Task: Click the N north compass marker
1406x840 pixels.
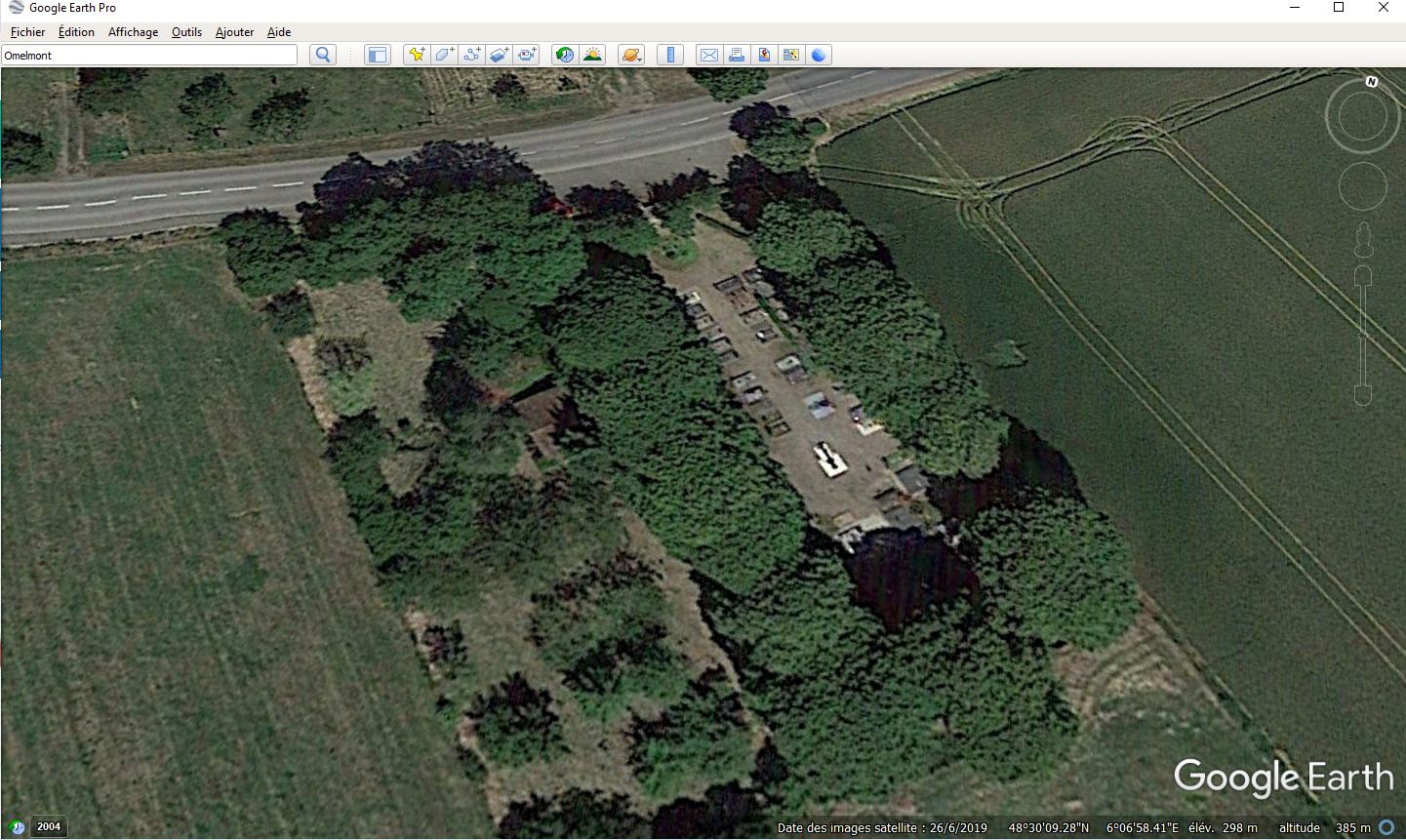Action: [x=1372, y=82]
